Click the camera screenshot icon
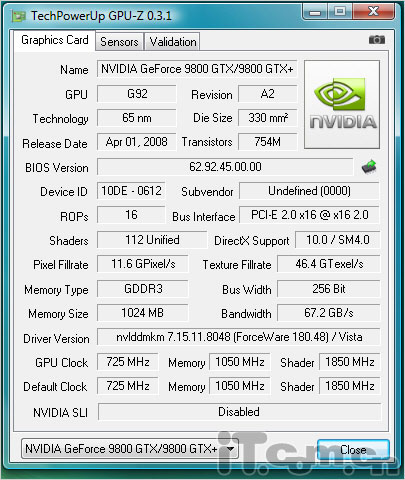 pos(377,40)
